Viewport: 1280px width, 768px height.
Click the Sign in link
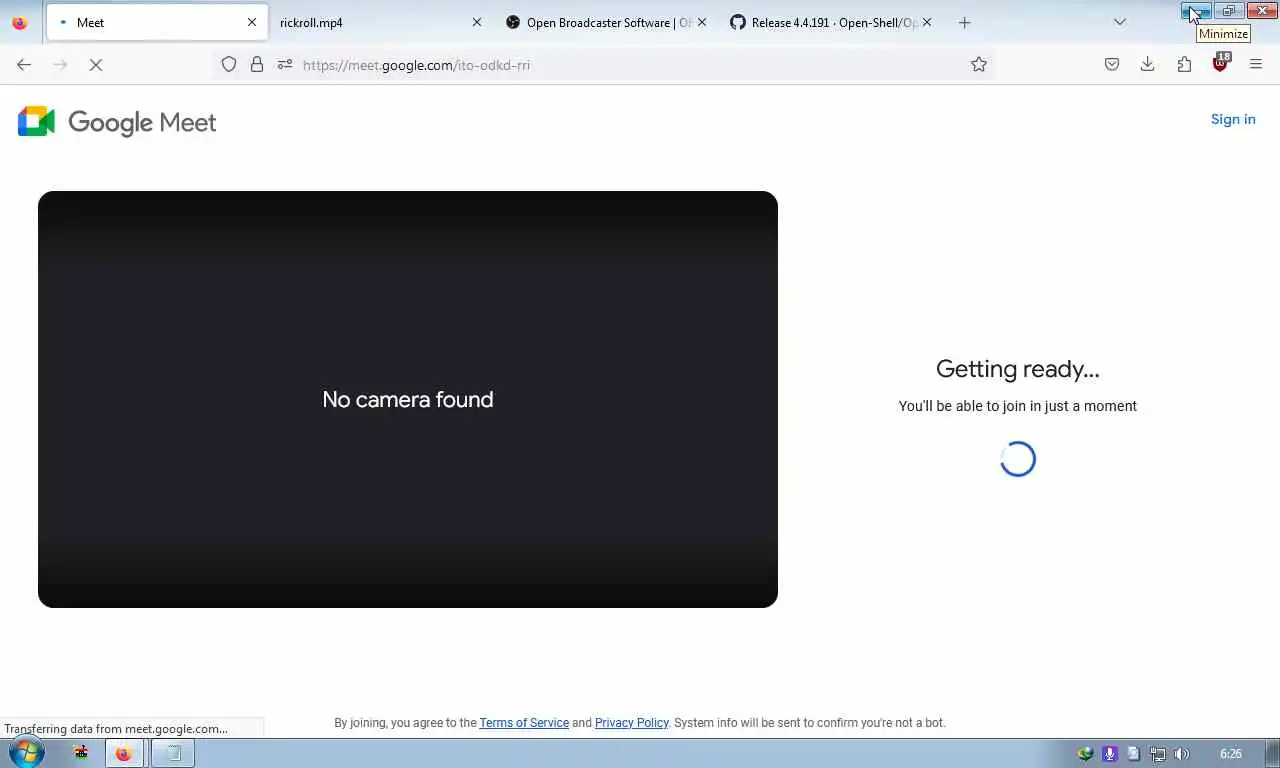pos(1233,119)
